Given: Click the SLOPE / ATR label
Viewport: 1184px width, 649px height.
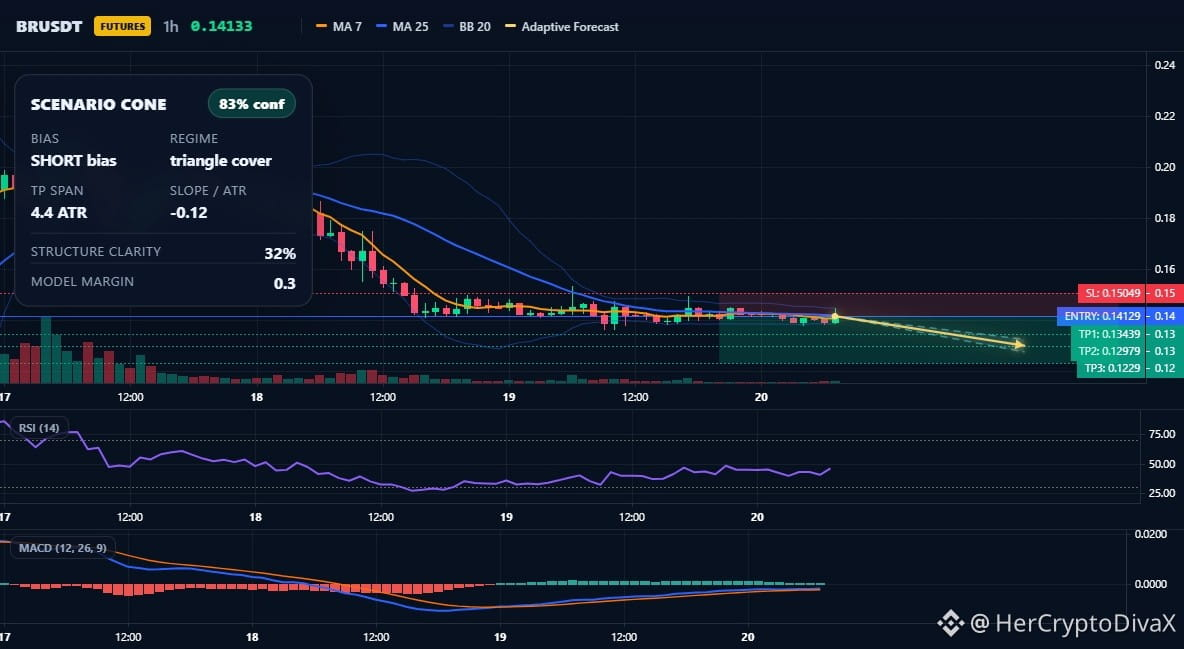Looking at the screenshot, I should [x=208, y=190].
